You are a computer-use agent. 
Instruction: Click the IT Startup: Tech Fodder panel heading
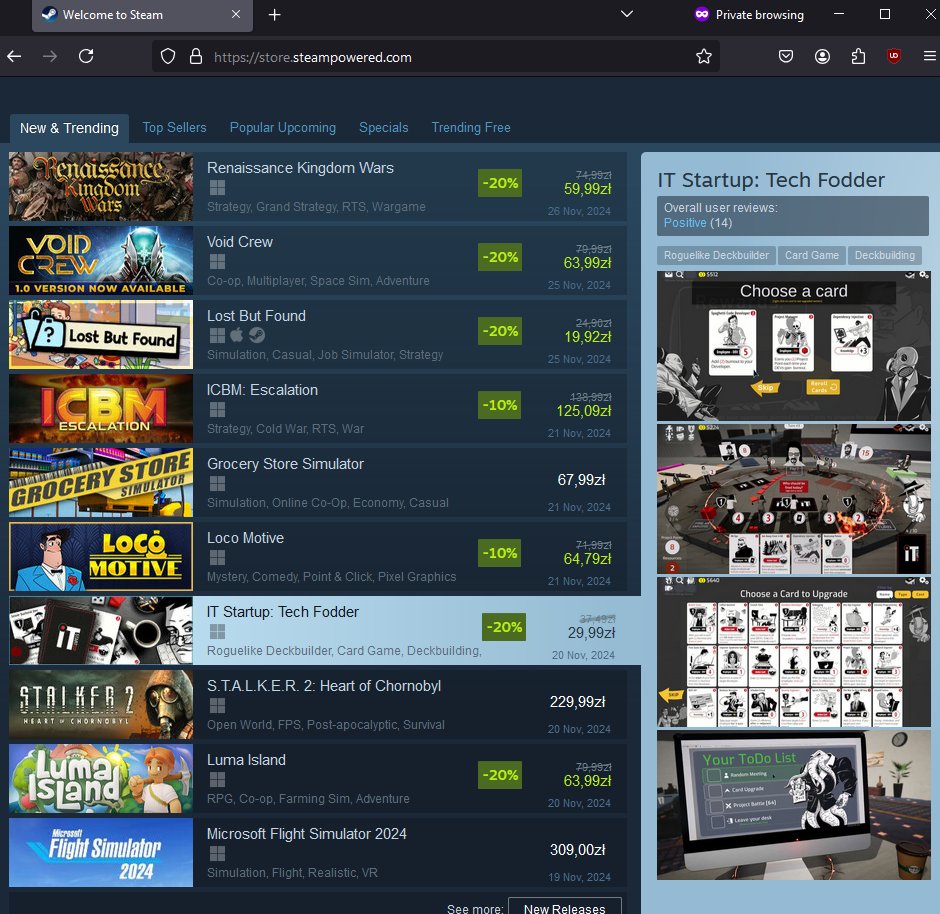(x=771, y=180)
